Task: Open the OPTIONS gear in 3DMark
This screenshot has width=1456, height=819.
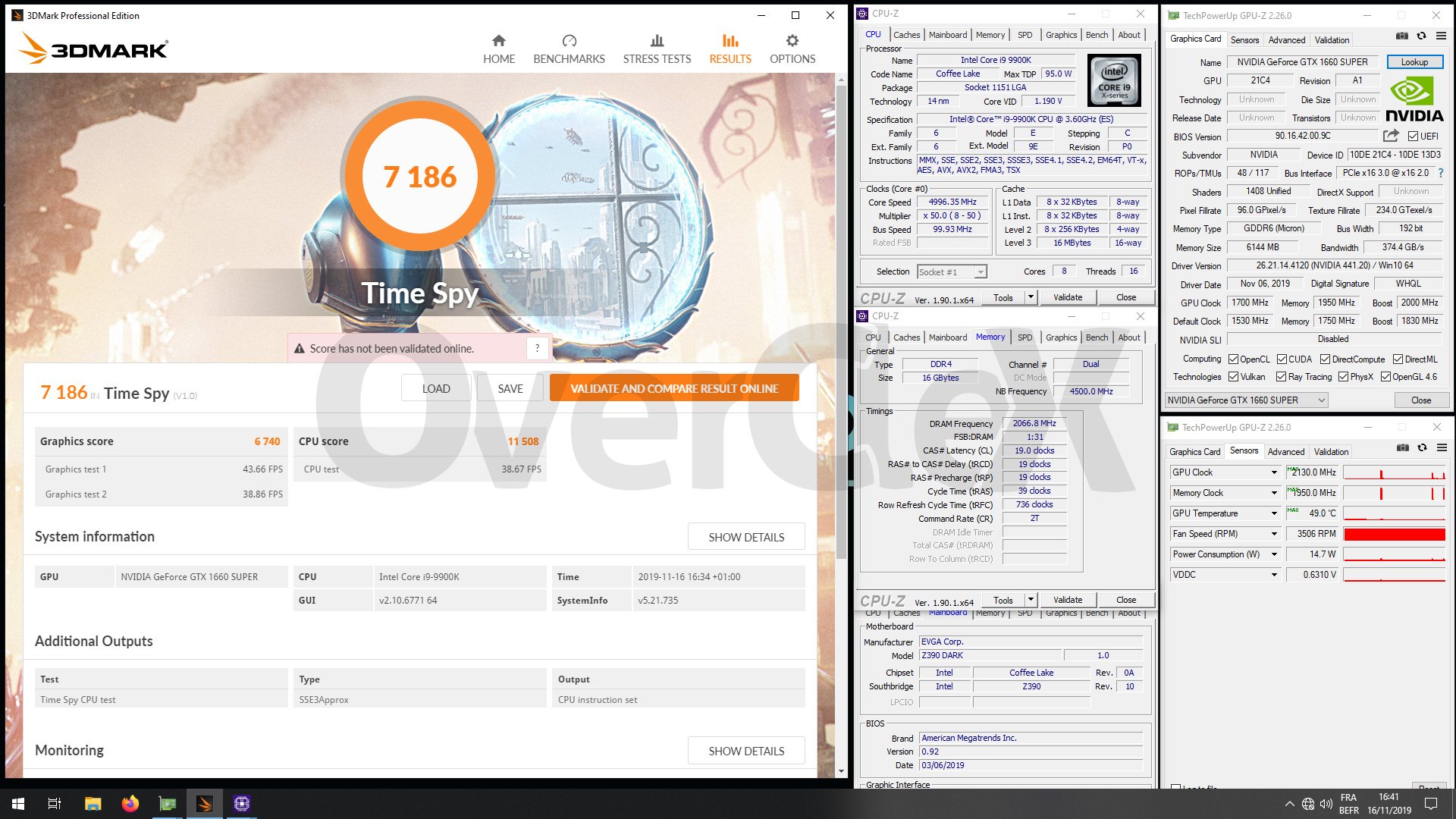Action: 792,49
